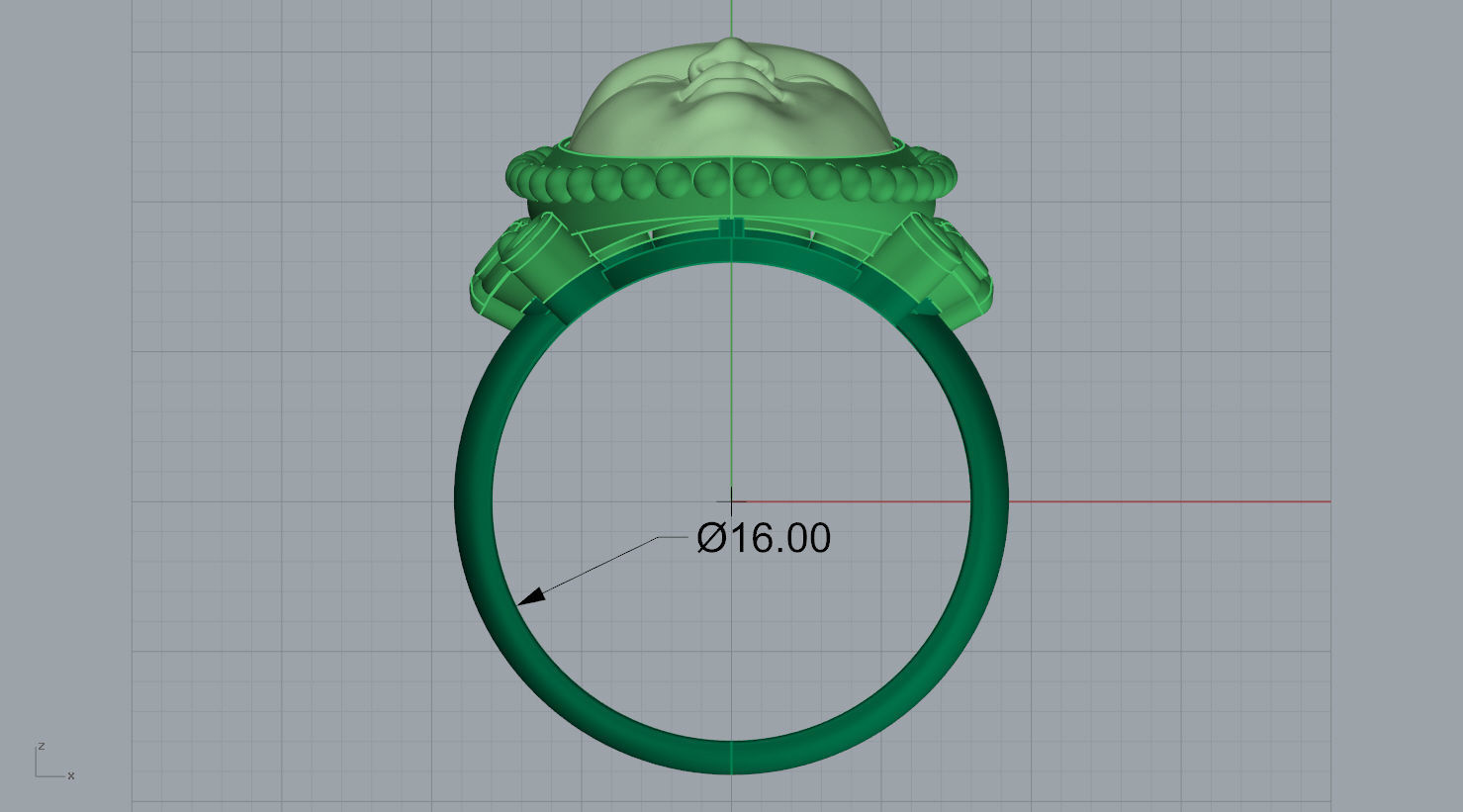The image size is (1463, 812).
Task: Click the dimension leader arrowhead on ring
Action: 531,596
